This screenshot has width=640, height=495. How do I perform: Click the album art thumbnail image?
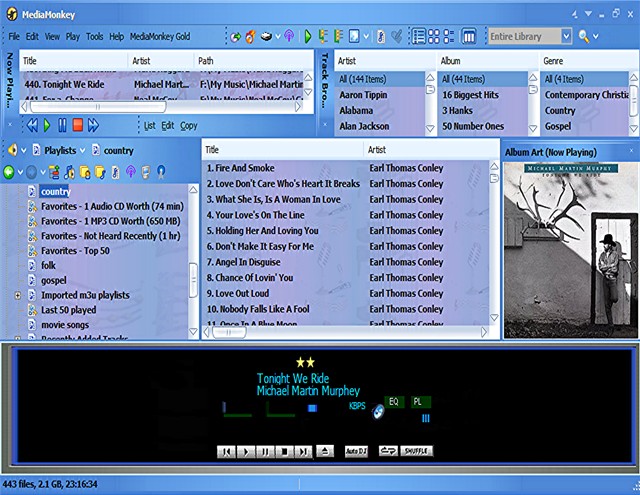click(x=570, y=250)
